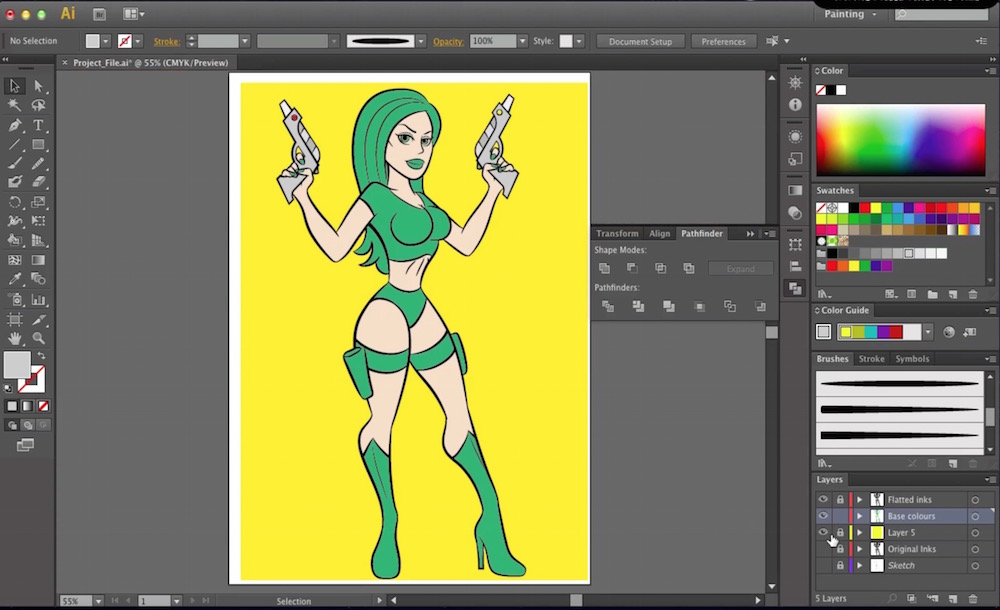Viewport: 1000px width, 610px height.
Task: Select the Paintbrush tool
Action: [15, 163]
